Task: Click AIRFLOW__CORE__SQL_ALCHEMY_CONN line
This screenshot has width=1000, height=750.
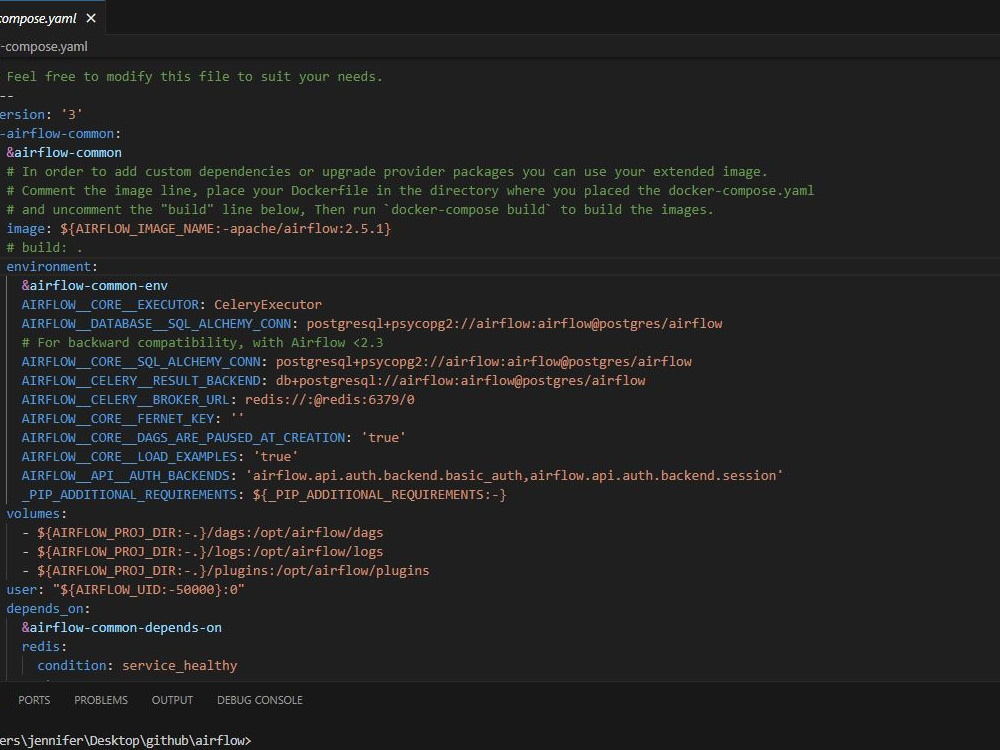Action: click(x=357, y=362)
